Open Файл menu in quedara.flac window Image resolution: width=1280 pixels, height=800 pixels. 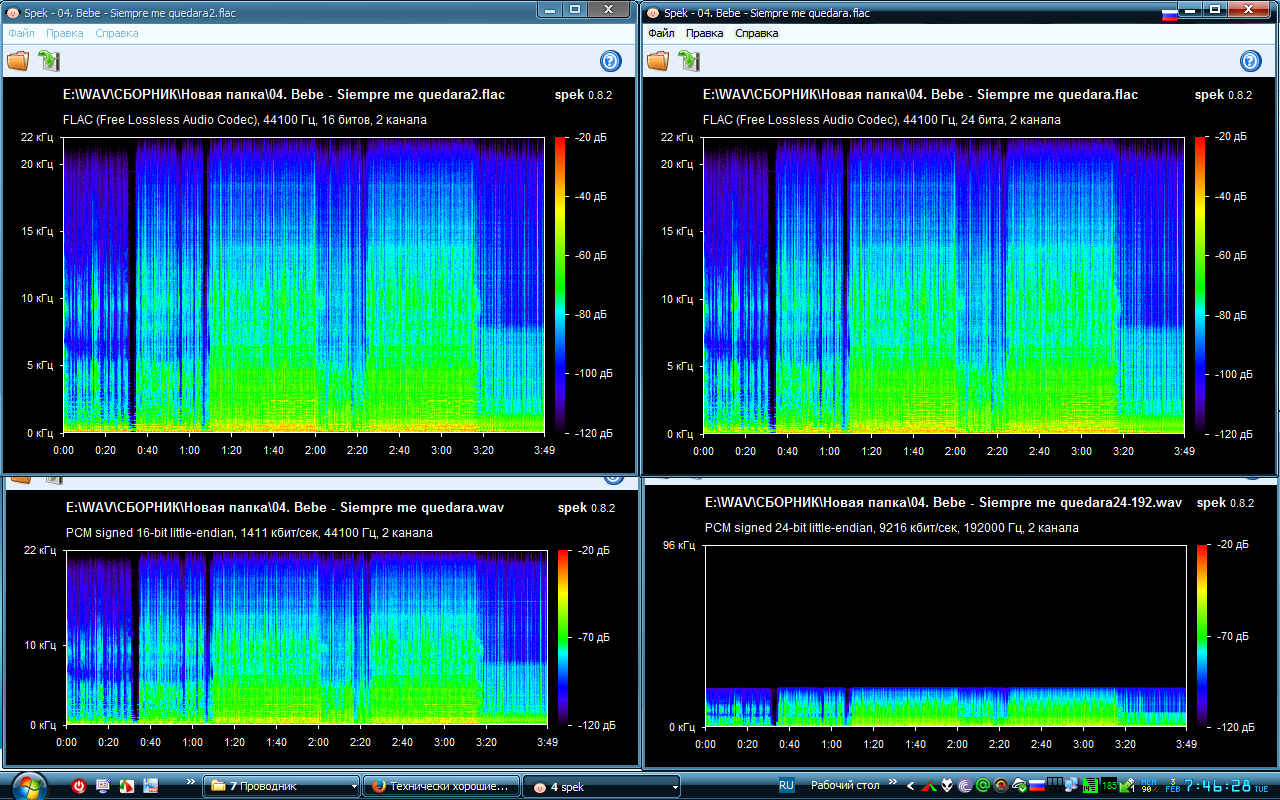point(661,33)
